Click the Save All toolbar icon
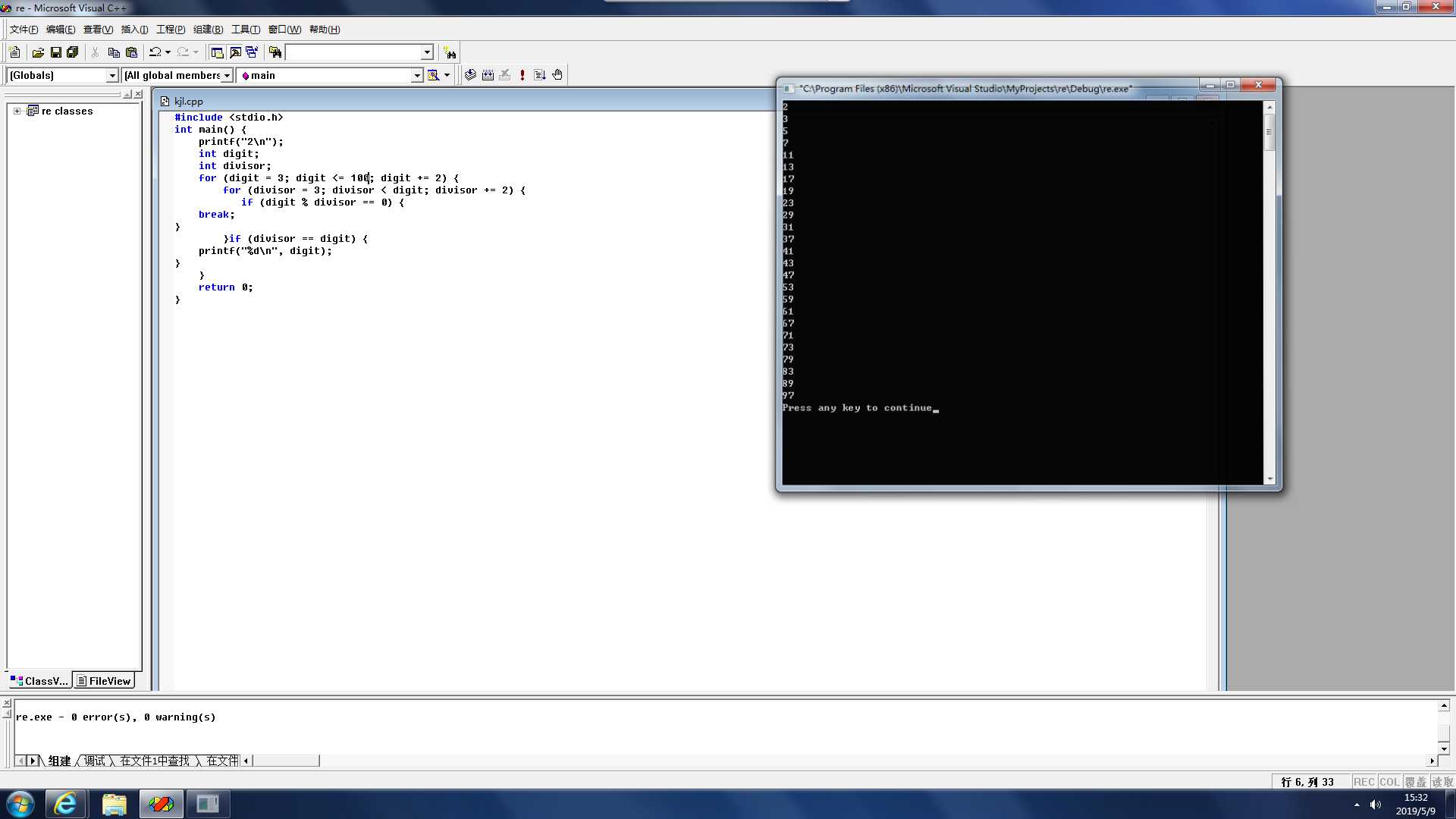The height and width of the screenshot is (819, 1456). point(73,52)
